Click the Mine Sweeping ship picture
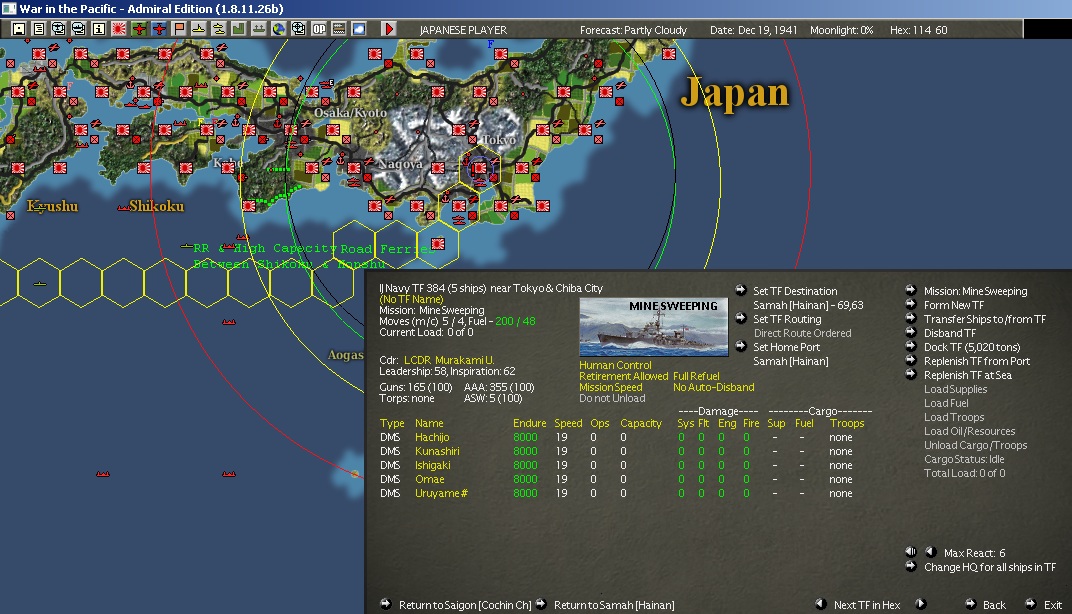 pyautogui.click(x=654, y=327)
